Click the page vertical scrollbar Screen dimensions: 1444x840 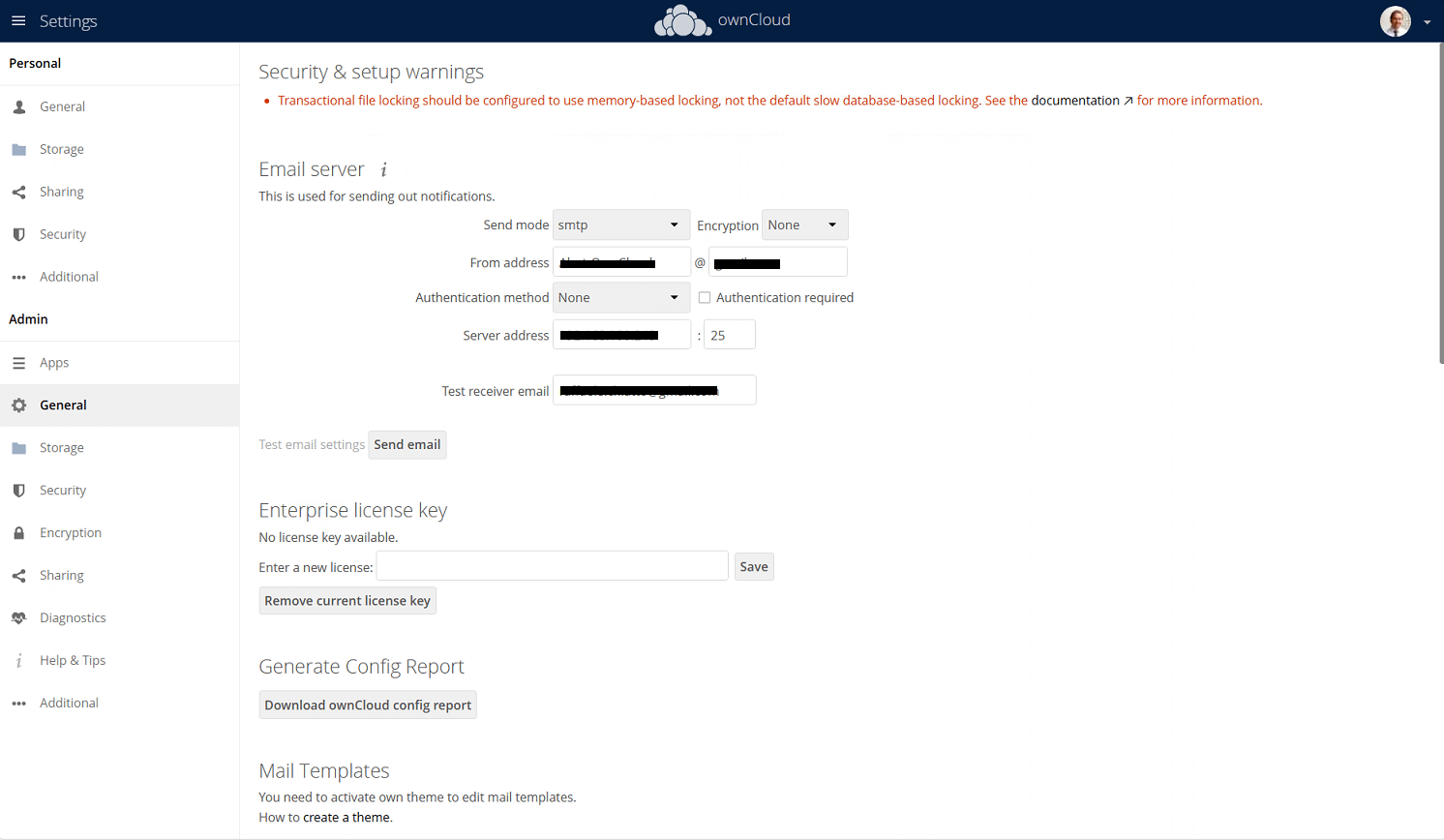(1440, 203)
